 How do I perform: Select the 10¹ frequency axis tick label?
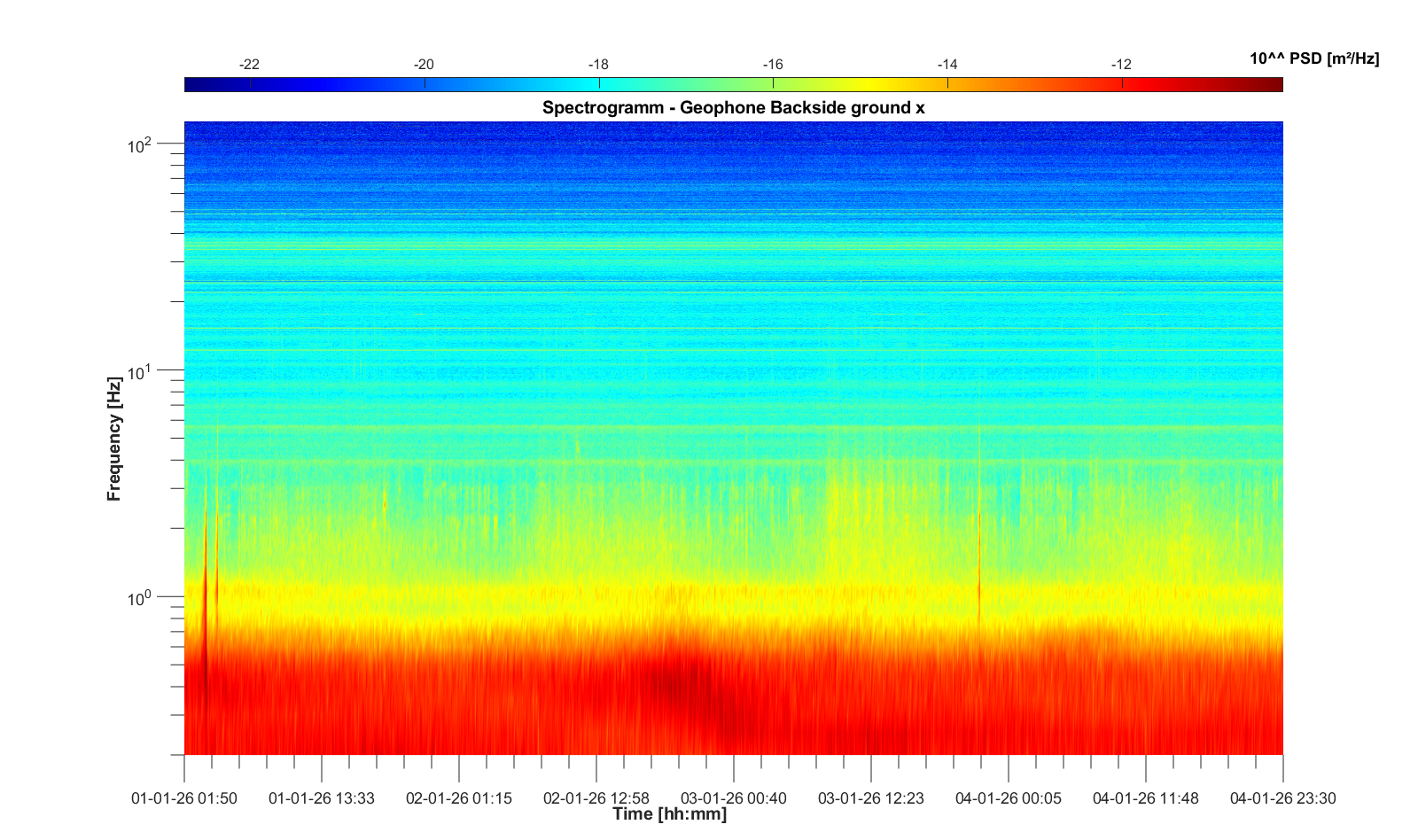click(140, 371)
